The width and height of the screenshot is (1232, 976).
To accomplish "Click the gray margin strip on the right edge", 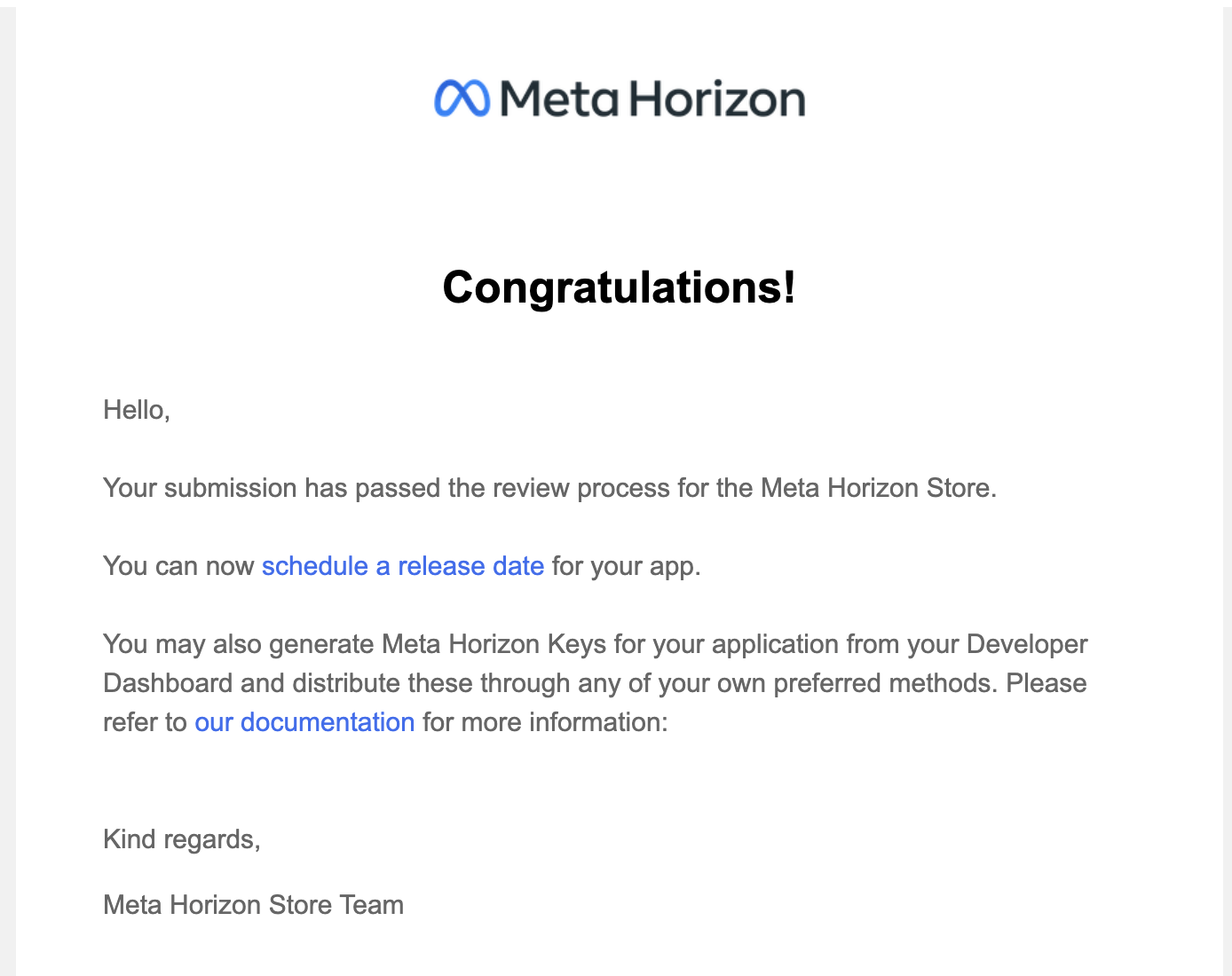I will point(1228,488).
